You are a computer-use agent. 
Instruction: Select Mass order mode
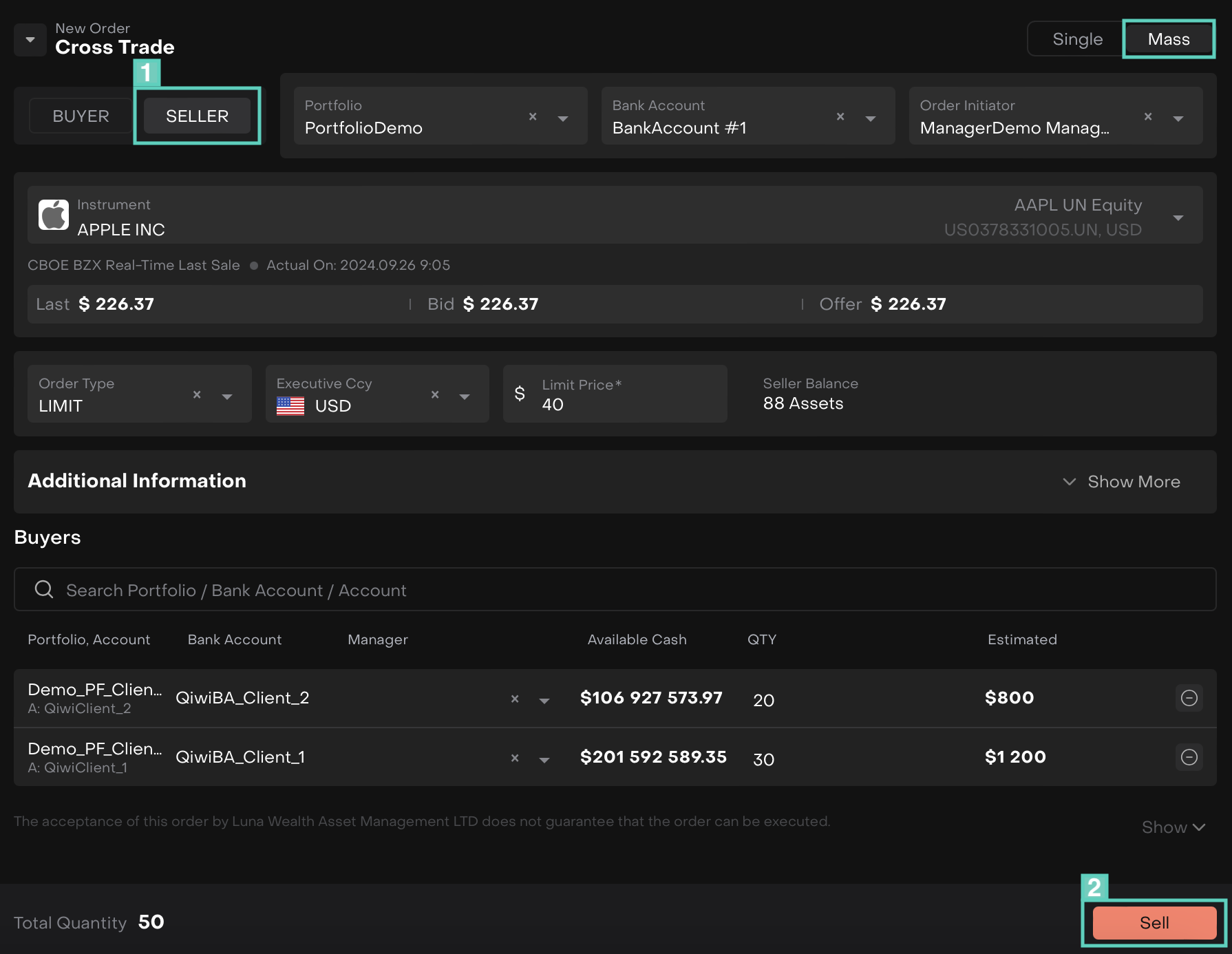click(x=1168, y=39)
